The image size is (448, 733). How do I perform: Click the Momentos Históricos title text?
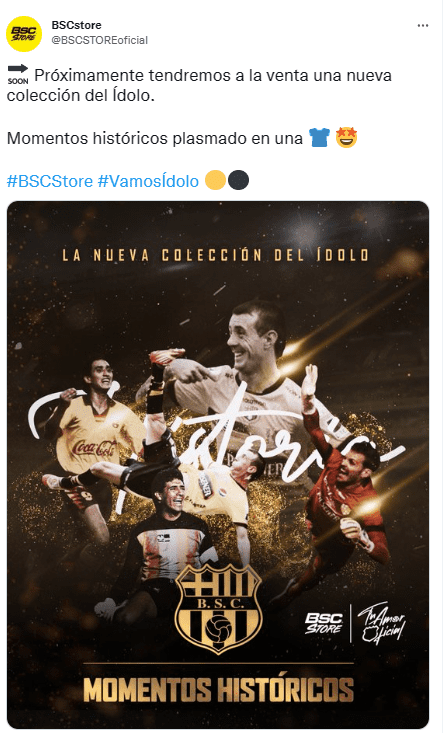(x=218, y=690)
